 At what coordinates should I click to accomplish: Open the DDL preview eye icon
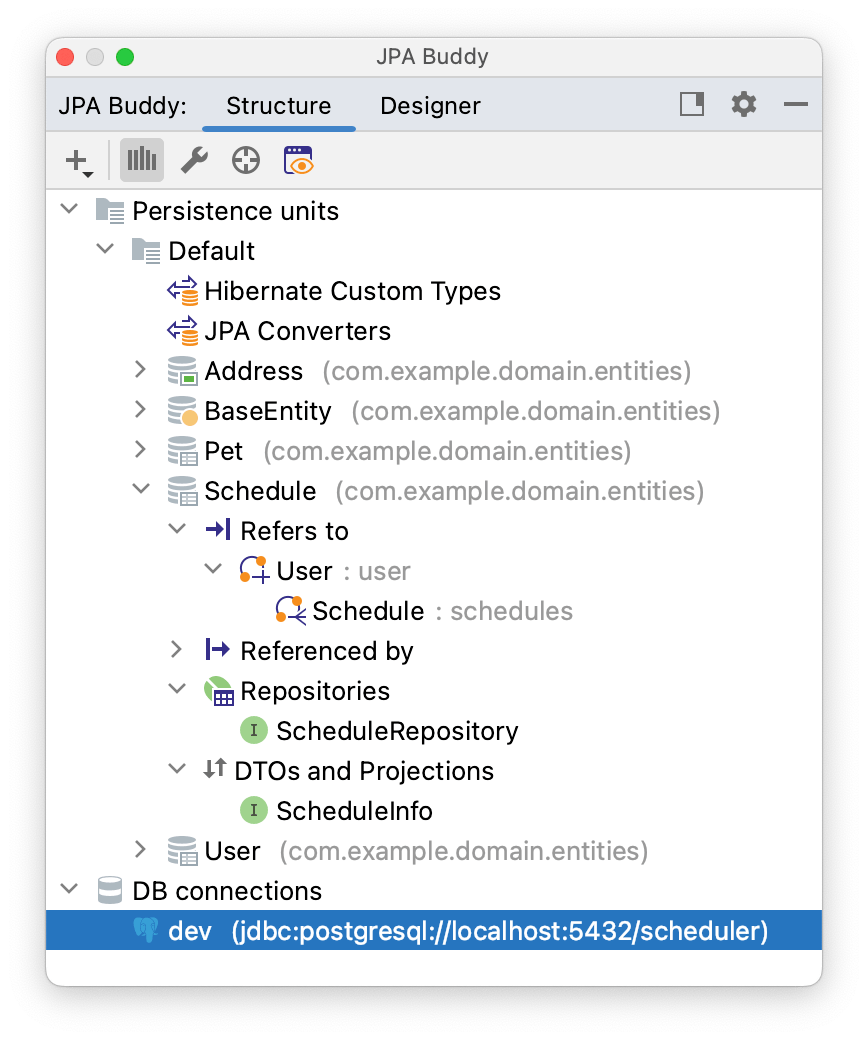click(x=298, y=160)
